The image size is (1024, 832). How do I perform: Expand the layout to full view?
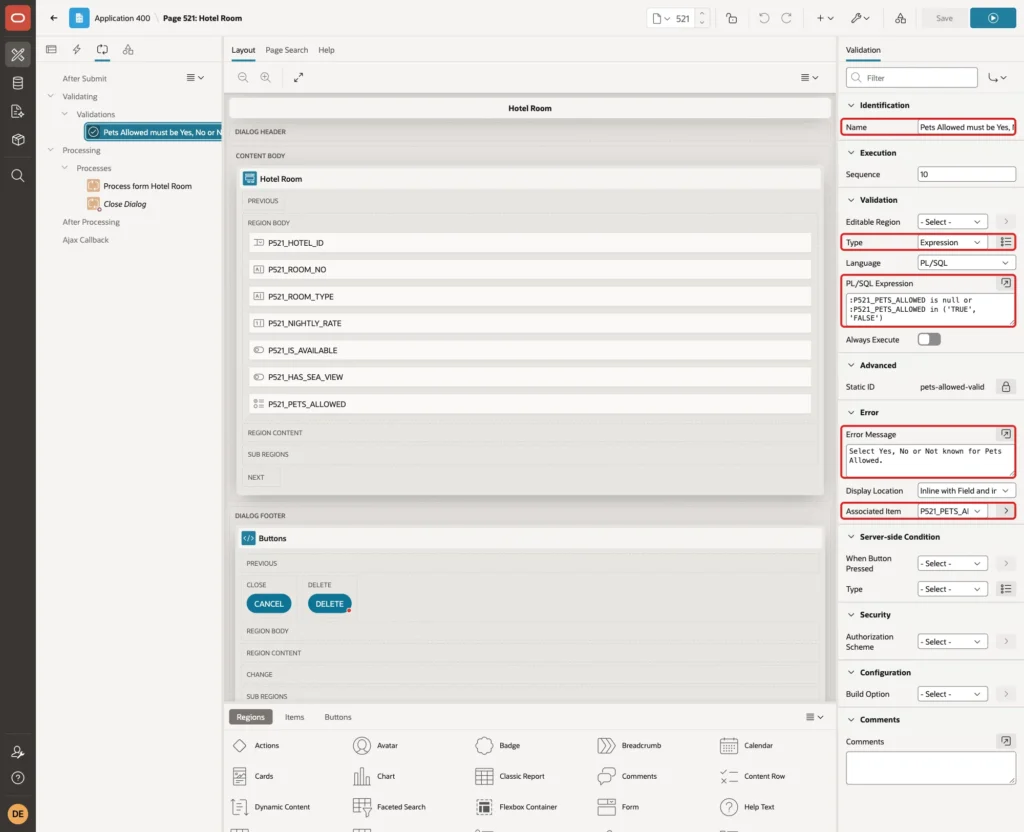click(x=298, y=77)
